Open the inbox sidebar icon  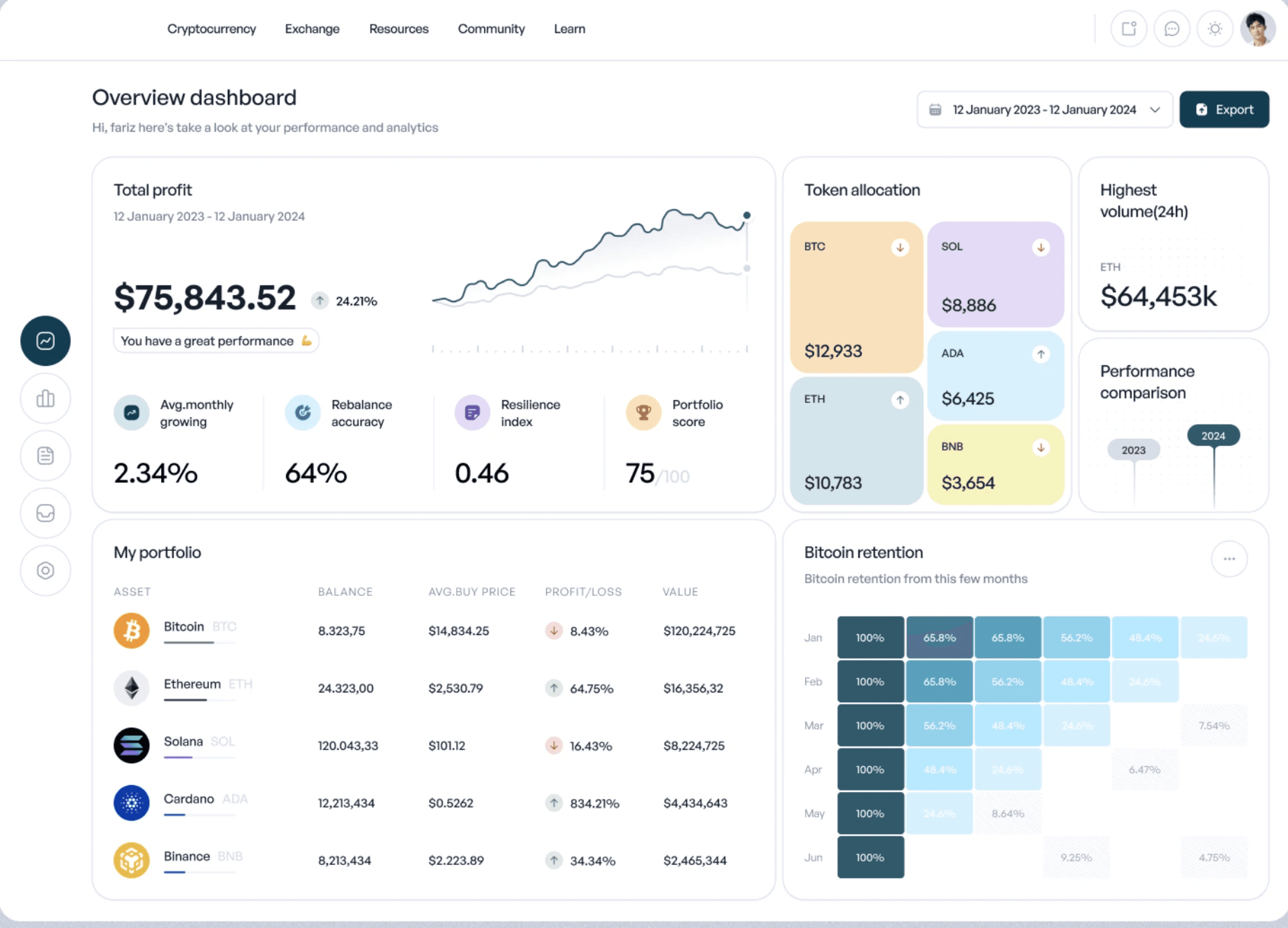pos(46,513)
